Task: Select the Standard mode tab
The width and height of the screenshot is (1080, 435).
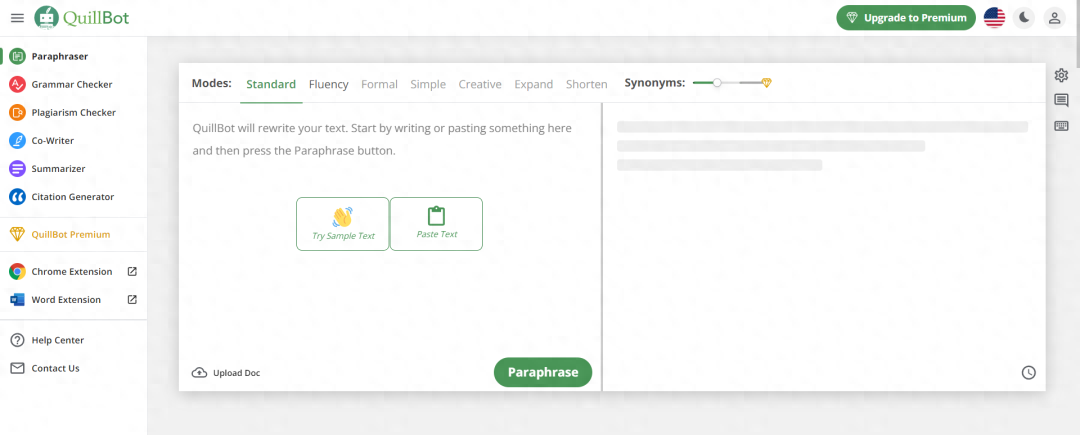Action: 271,84
